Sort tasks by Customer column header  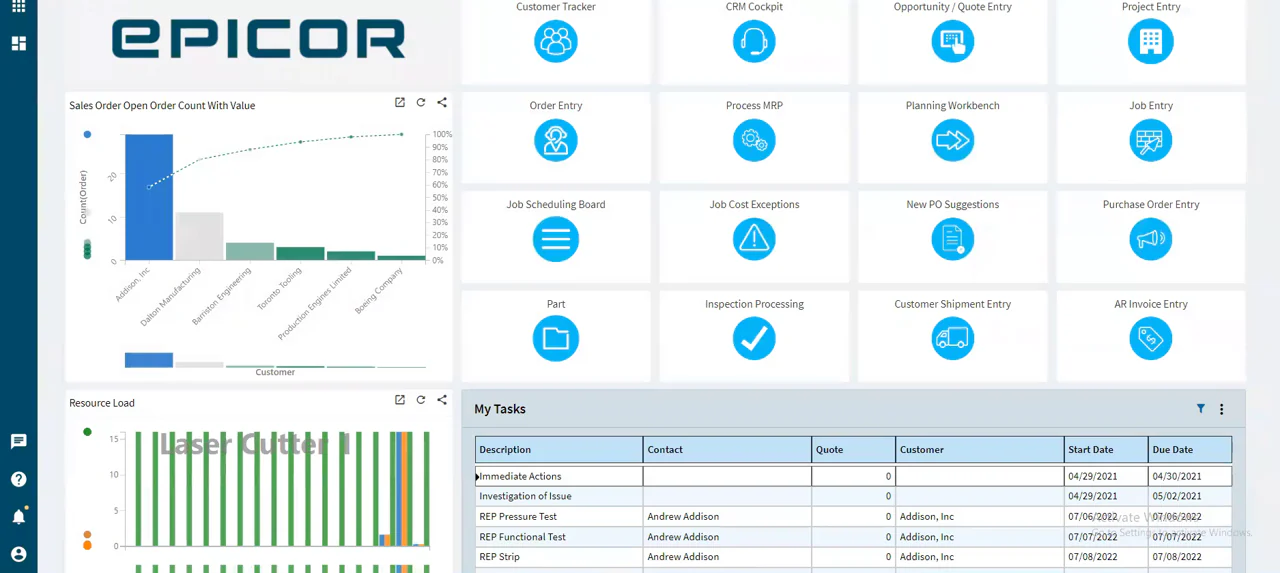(979, 449)
